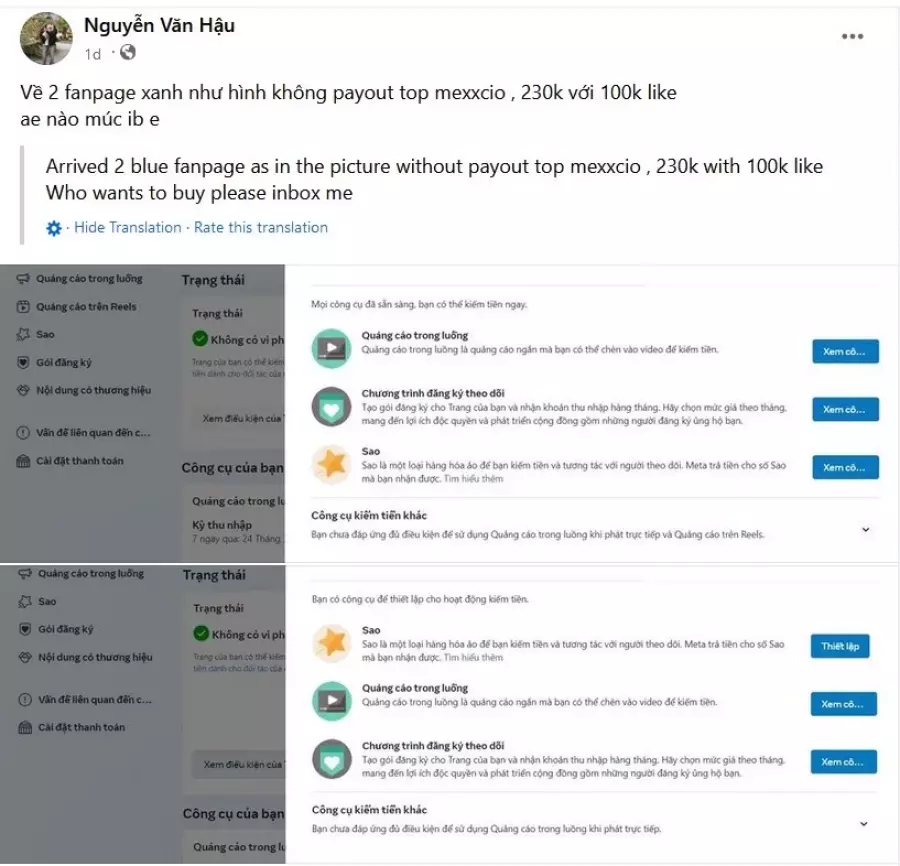The height and width of the screenshot is (866, 900).
Task: Click the in-stream ads video icon in upper panel
Action: [x=331, y=348]
